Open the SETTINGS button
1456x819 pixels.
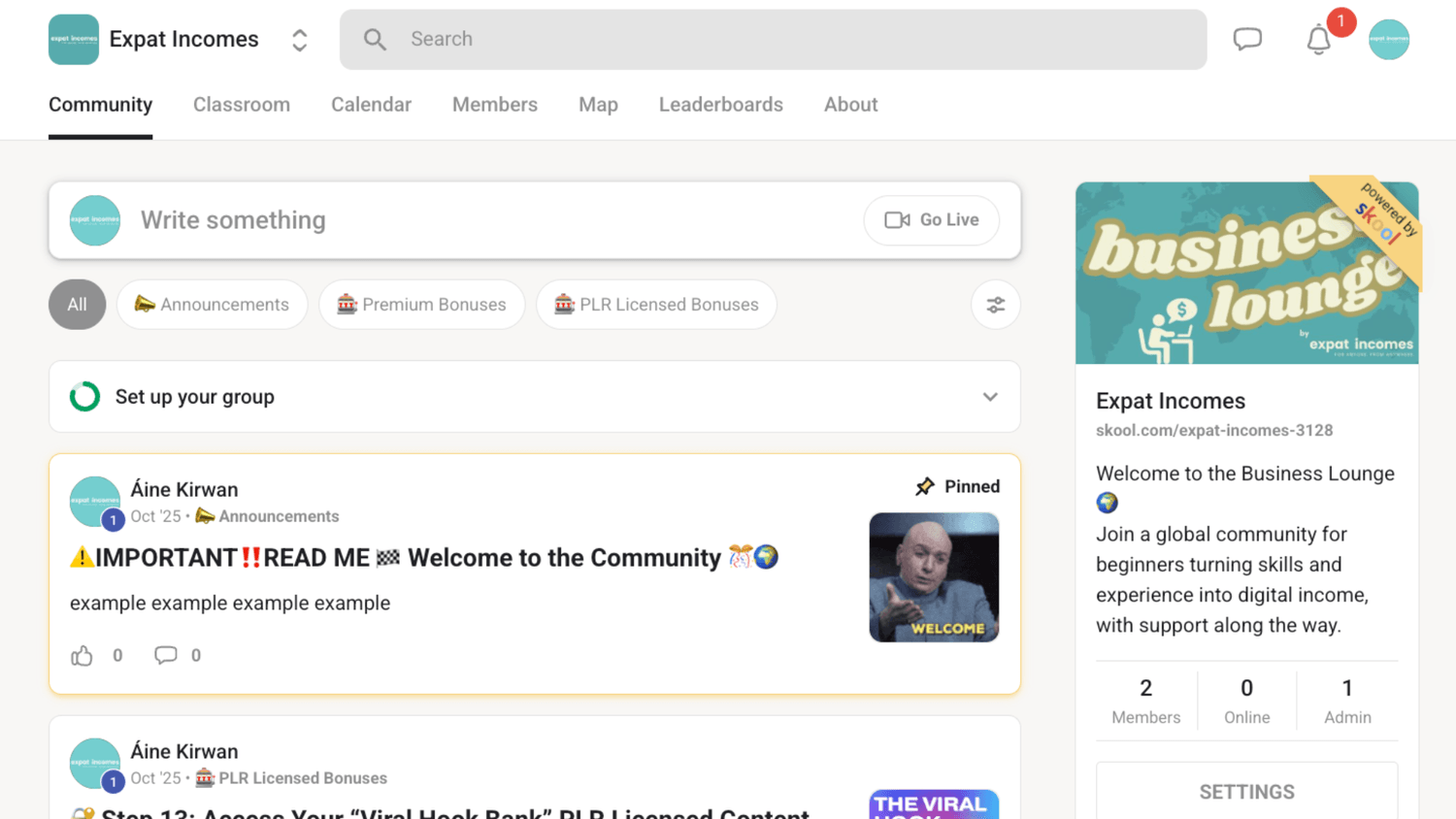(1247, 792)
